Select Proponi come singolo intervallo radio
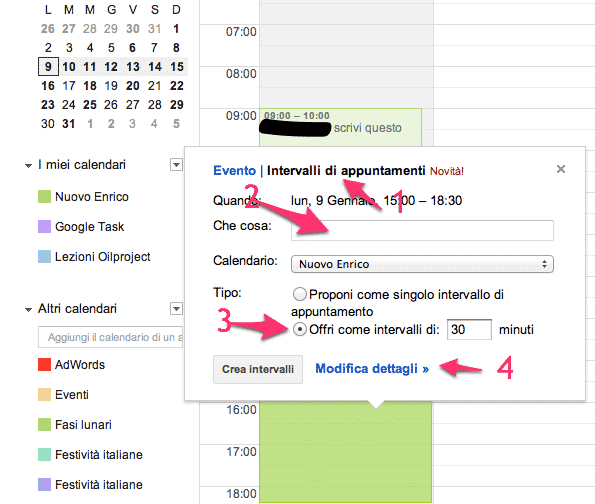Image resolution: width=595 pixels, height=504 pixels. [299, 294]
